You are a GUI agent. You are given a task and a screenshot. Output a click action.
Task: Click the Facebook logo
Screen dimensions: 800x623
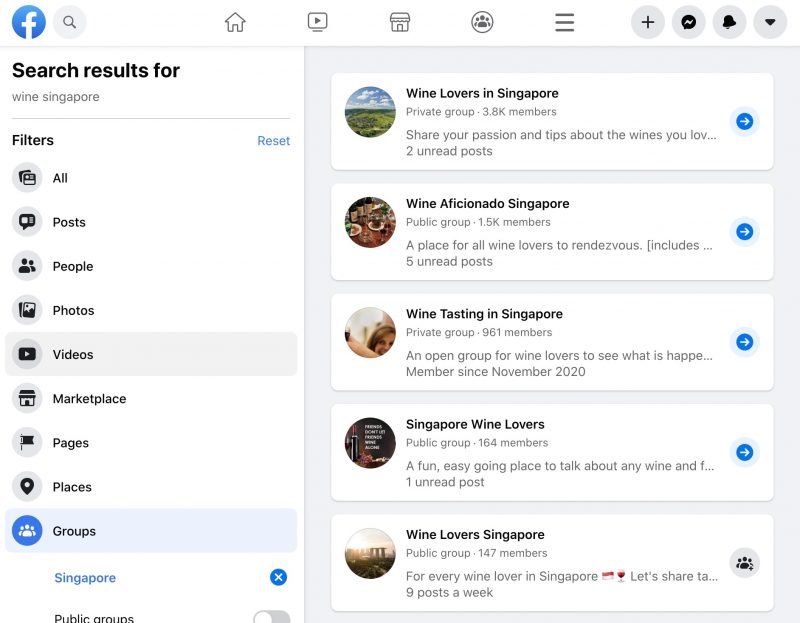[x=29, y=22]
